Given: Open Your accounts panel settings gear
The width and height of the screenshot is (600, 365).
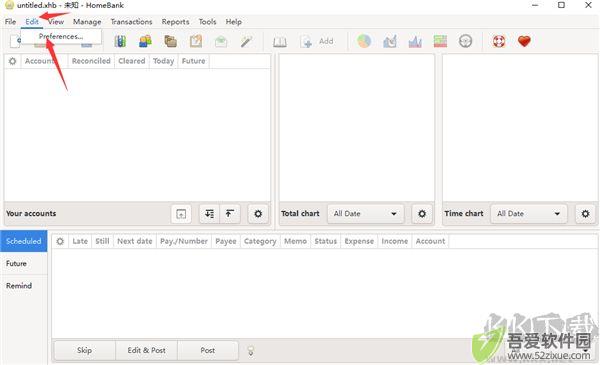Looking at the screenshot, I should coord(258,213).
